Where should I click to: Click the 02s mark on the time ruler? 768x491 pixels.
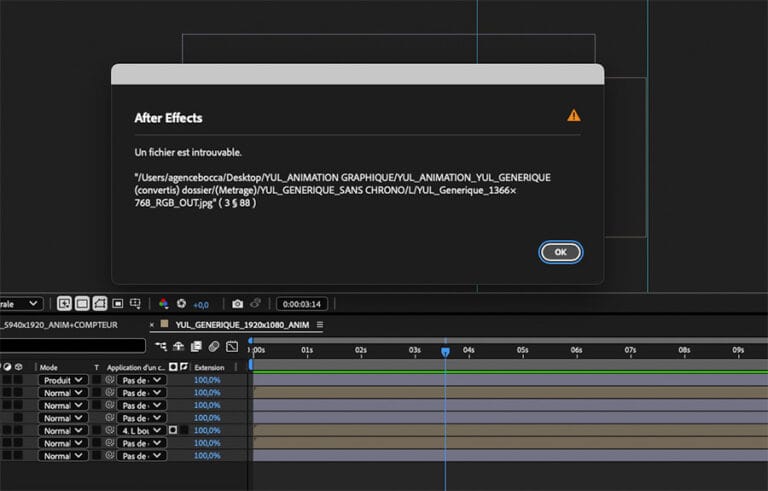tap(361, 350)
